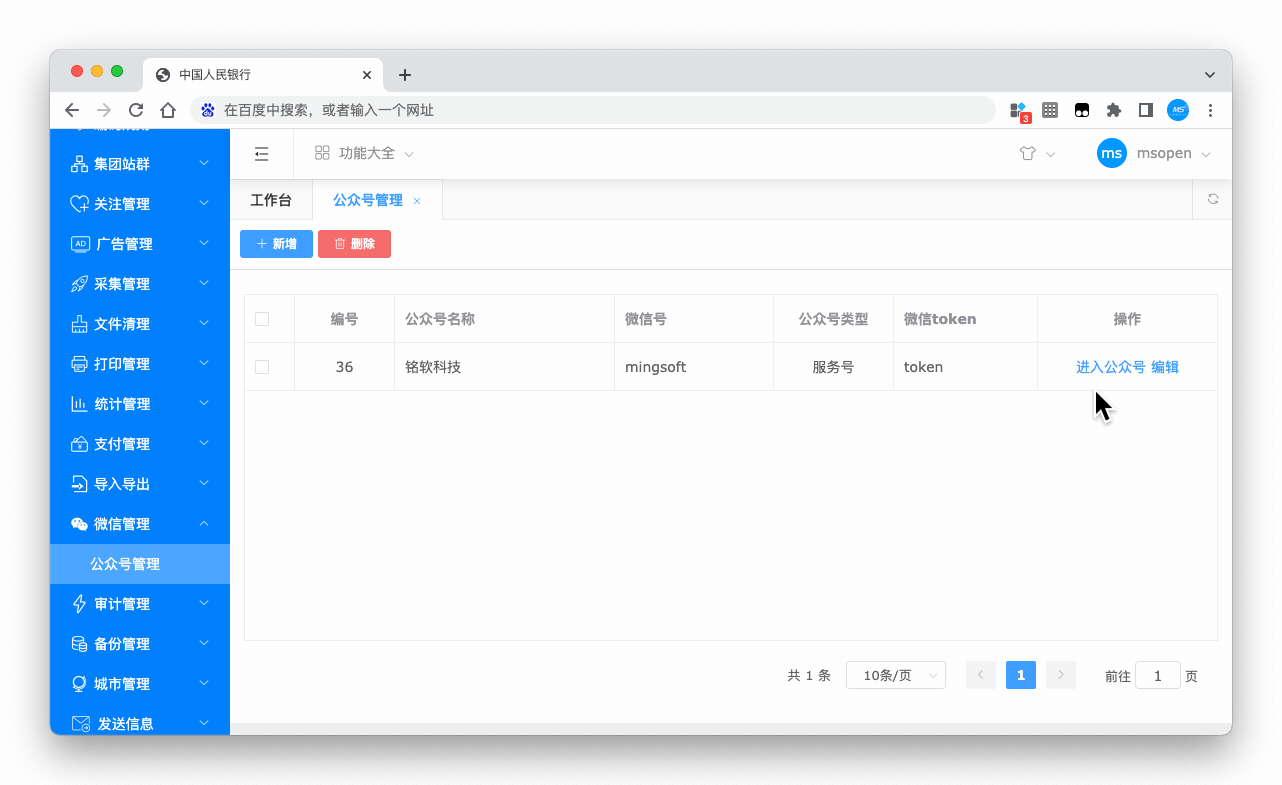Select 公众号管理 in the sidebar

(x=125, y=564)
